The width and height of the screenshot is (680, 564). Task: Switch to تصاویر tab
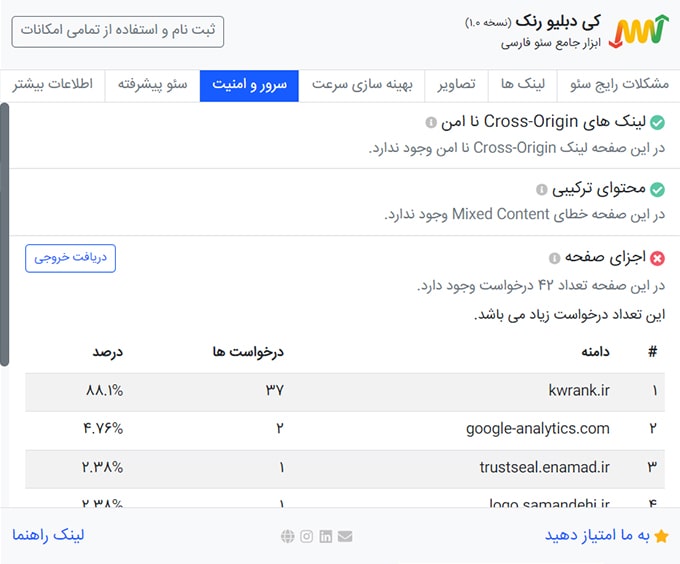point(456,85)
